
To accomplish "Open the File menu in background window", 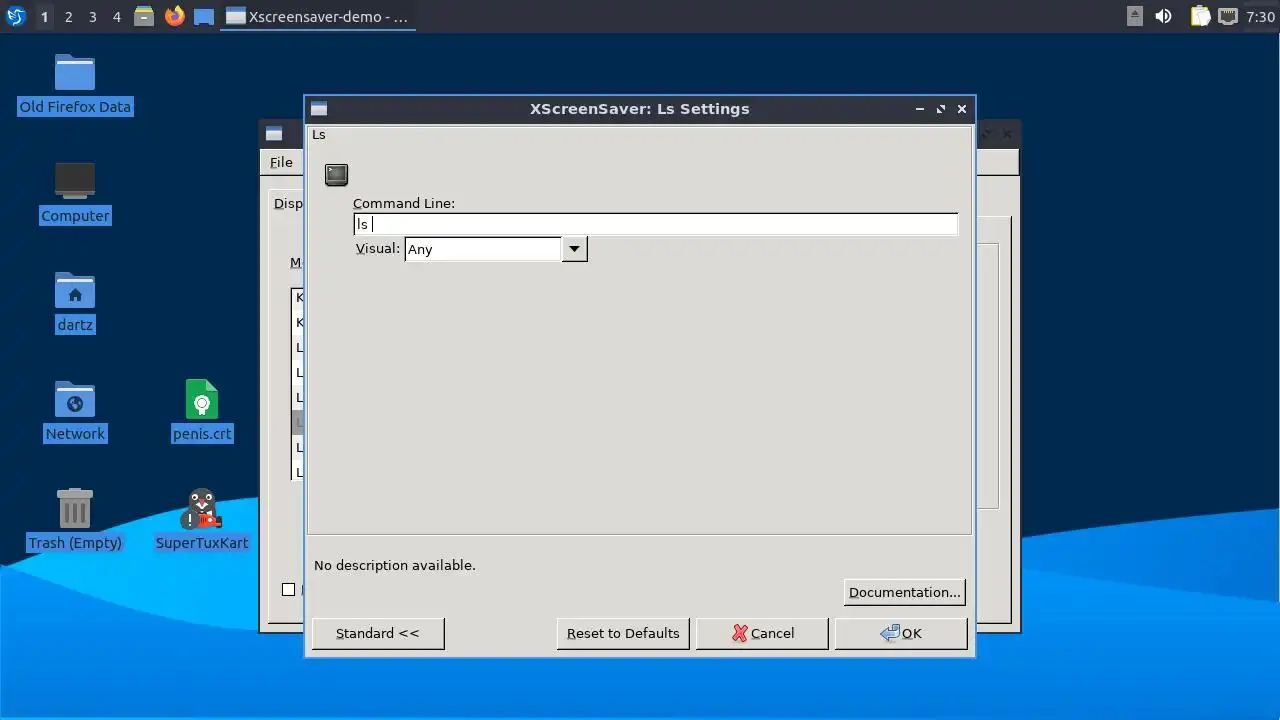I will pos(281,162).
